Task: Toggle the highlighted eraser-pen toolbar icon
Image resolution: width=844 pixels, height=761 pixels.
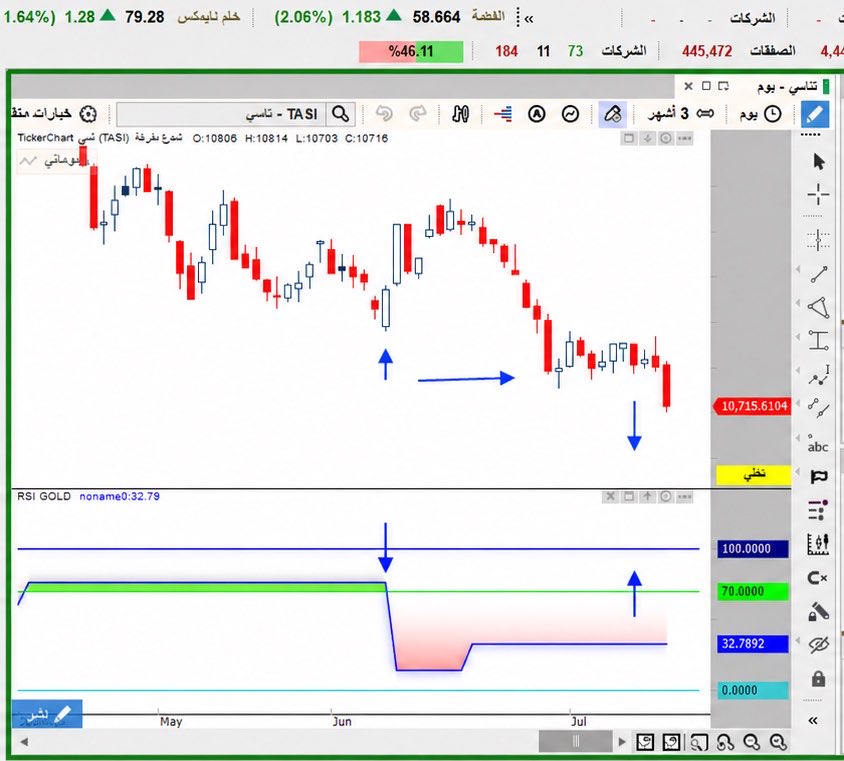Action: pyautogui.click(x=612, y=114)
